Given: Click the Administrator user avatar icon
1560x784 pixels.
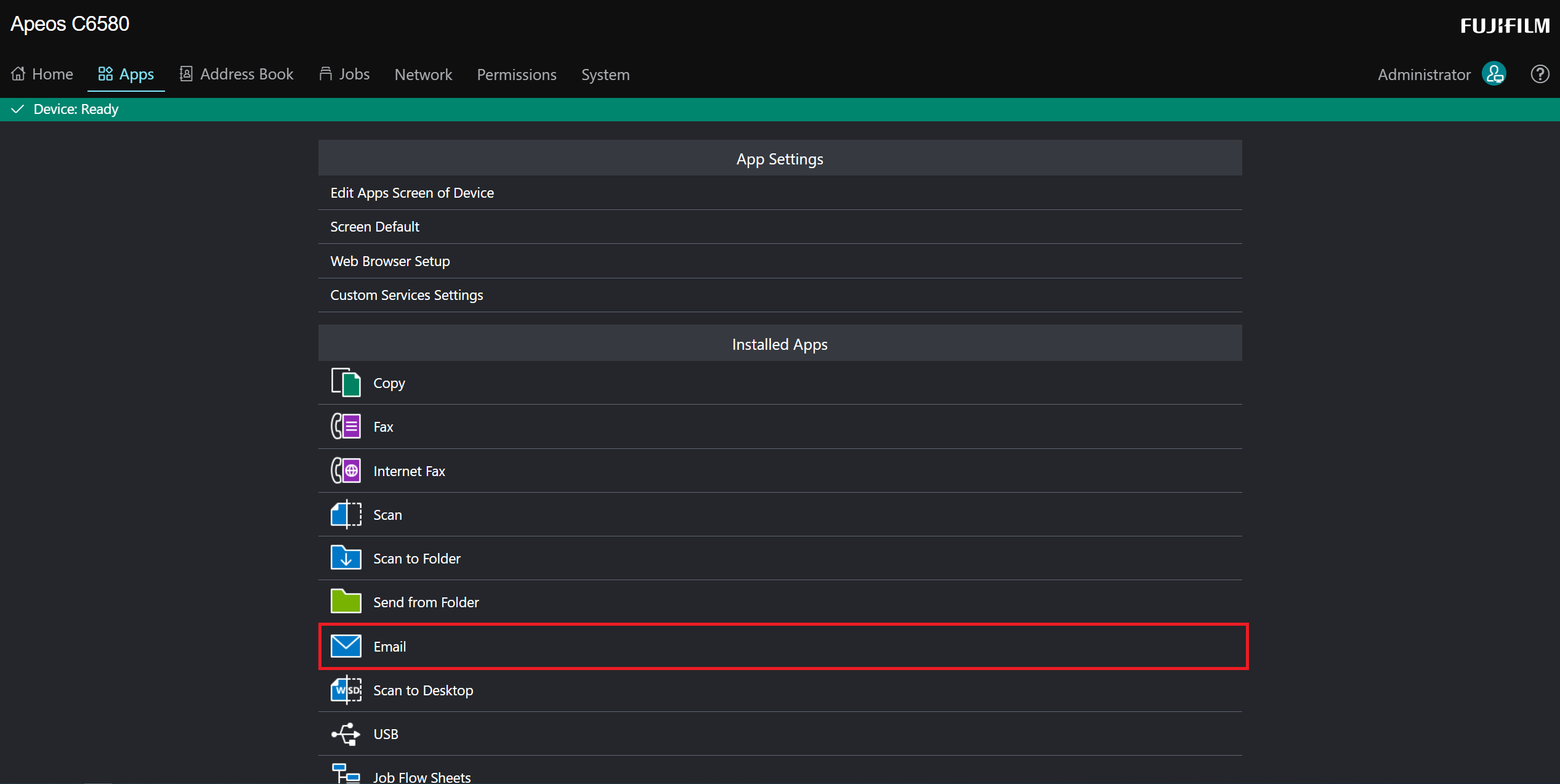Looking at the screenshot, I should pyautogui.click(x=1493, y=75).
